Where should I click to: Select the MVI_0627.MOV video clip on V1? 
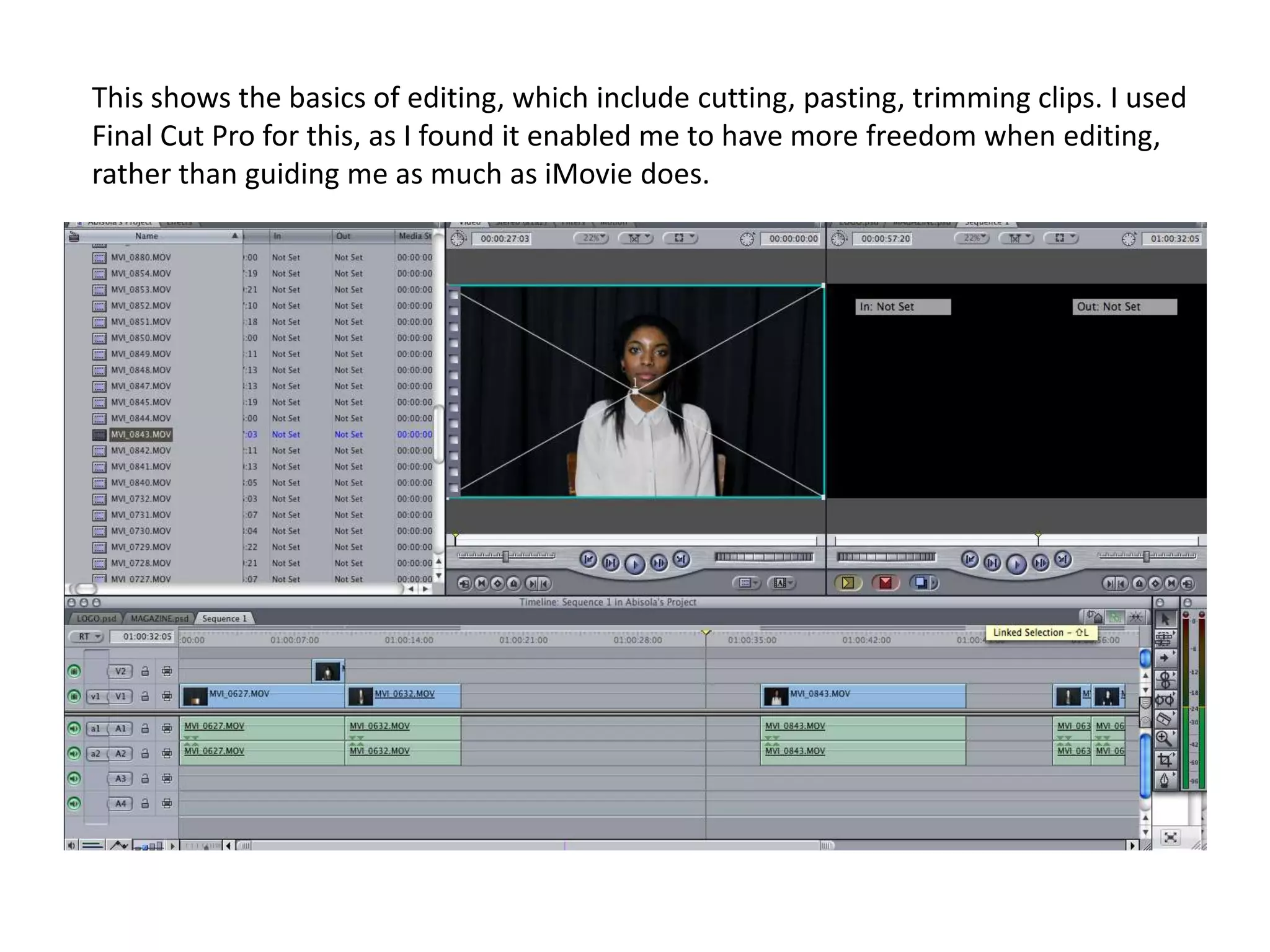coord(262,696)
